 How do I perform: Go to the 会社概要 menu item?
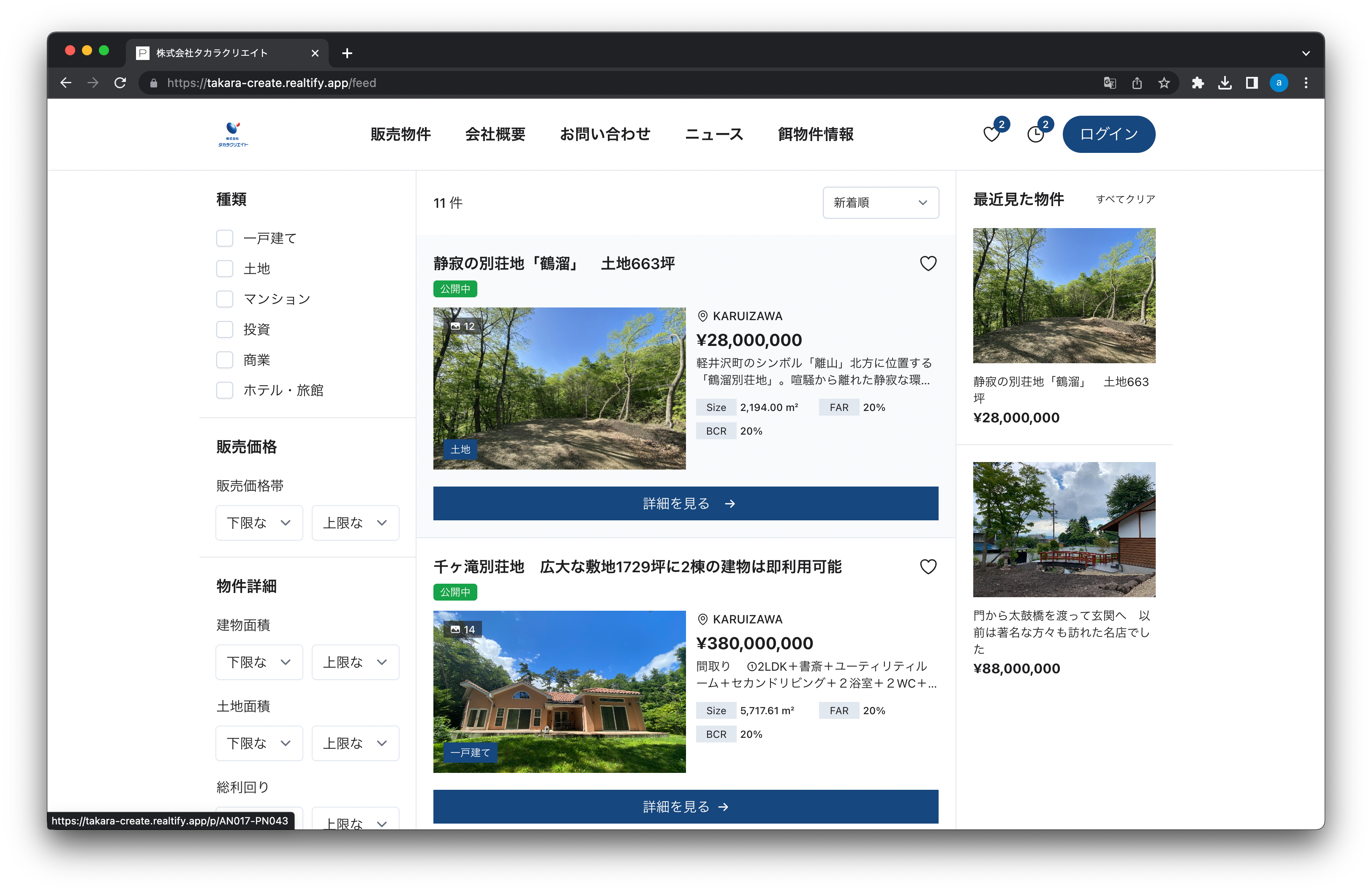coord(495,134)
